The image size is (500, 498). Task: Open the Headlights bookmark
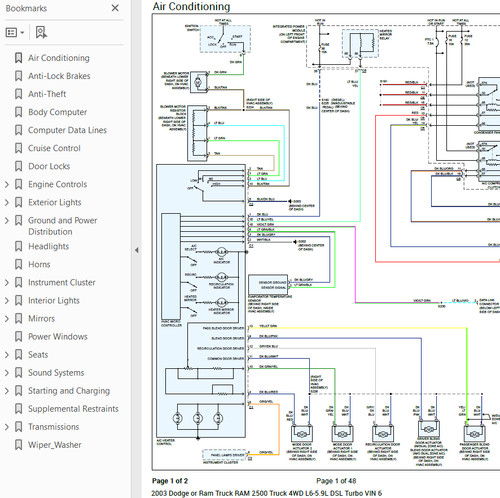[x=48, y=246]
